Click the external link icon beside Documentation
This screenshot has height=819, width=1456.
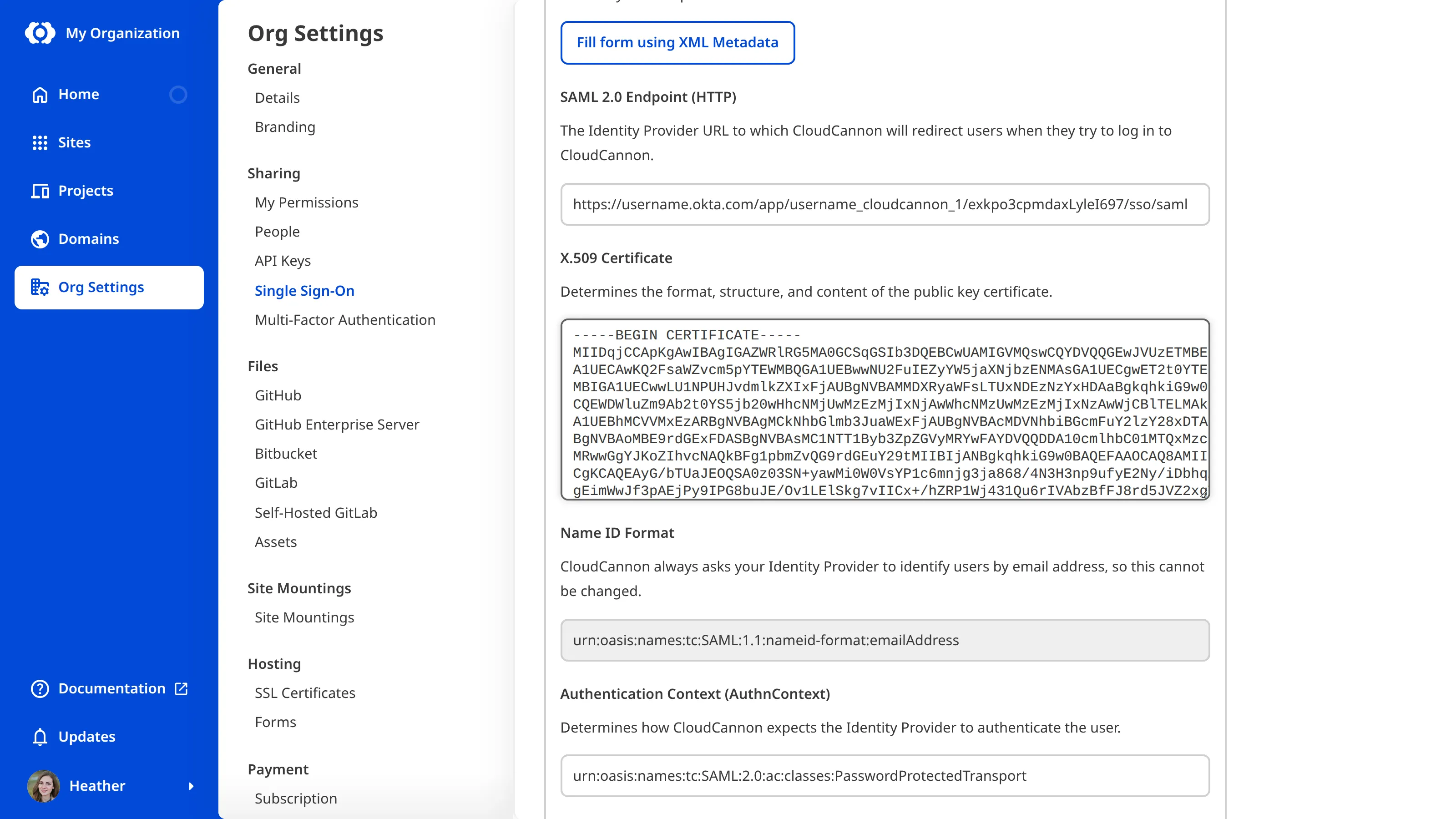(181, 688)
